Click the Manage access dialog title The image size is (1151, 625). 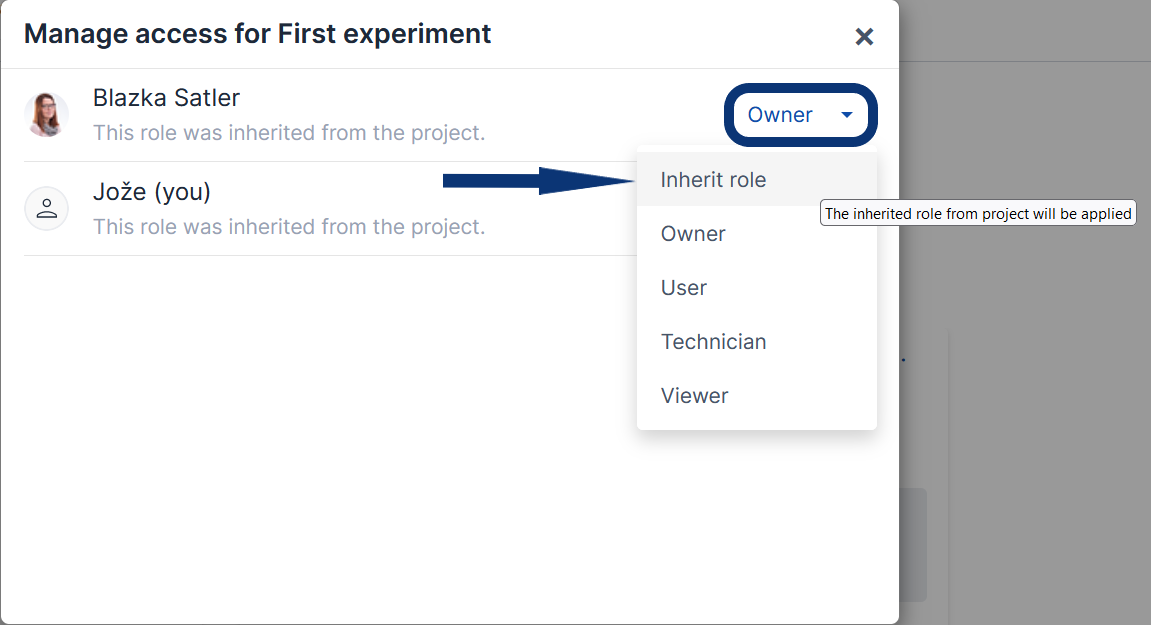[257, 34]
